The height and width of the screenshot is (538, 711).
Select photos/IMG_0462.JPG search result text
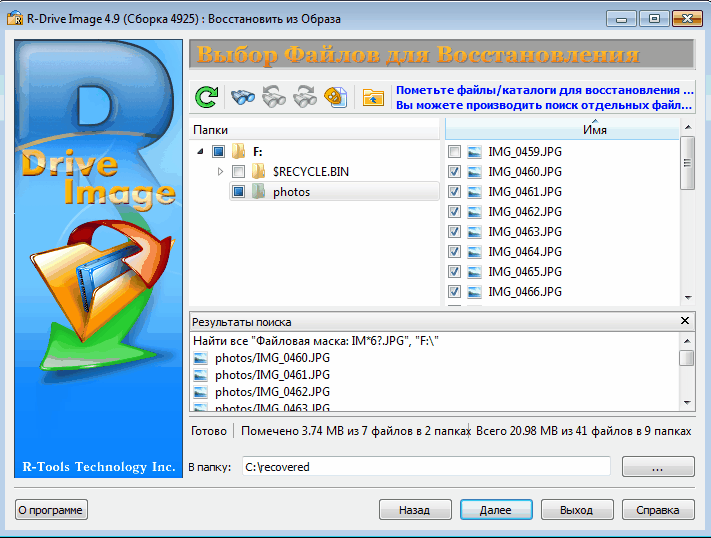click(x=273, y=392)
